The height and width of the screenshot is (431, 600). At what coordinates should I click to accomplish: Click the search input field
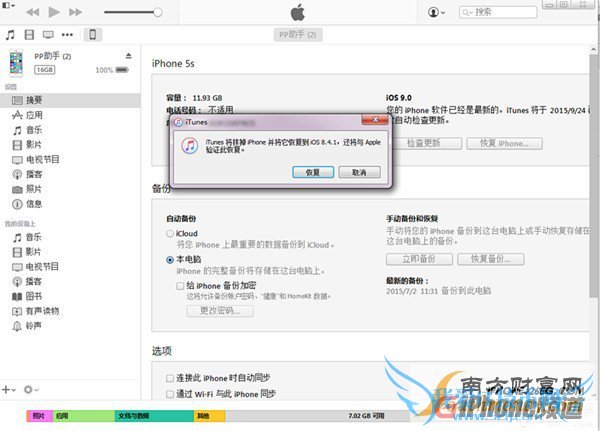coord(498,12)
